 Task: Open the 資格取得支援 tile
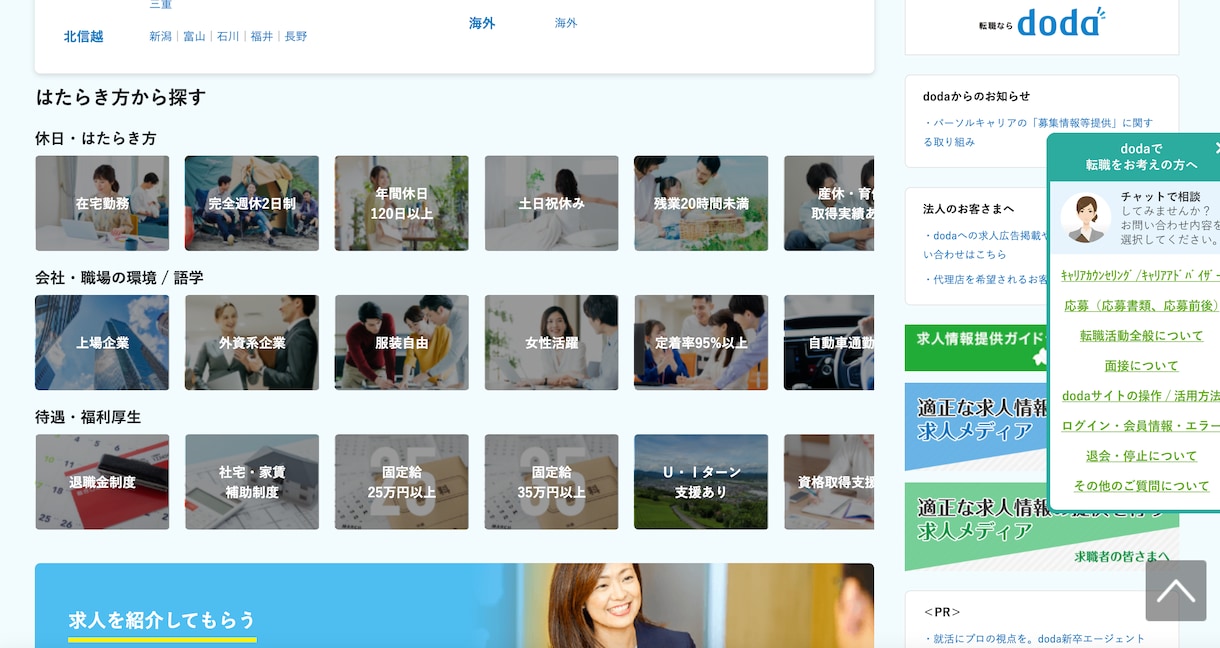(829, 482)
